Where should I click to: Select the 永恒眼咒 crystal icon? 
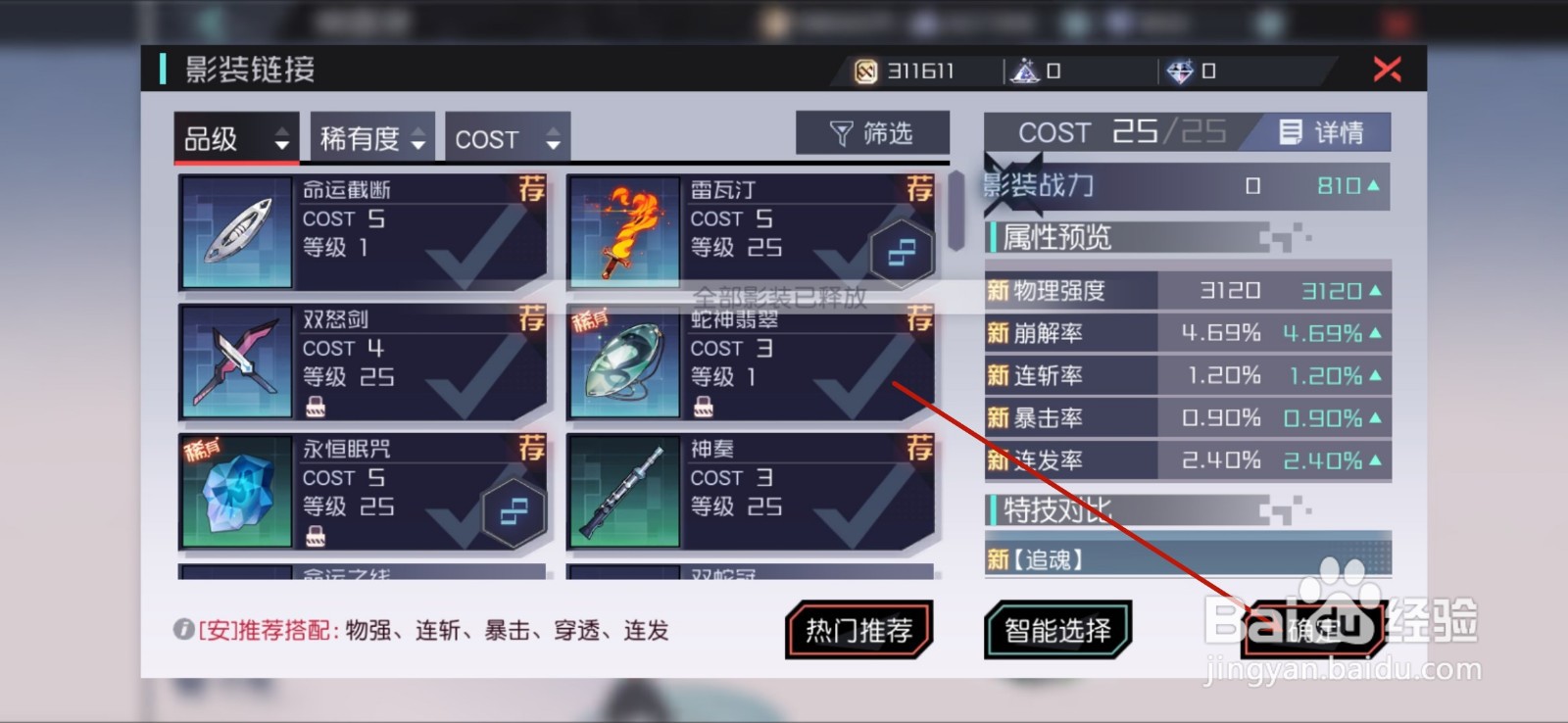tap(238, 492)
